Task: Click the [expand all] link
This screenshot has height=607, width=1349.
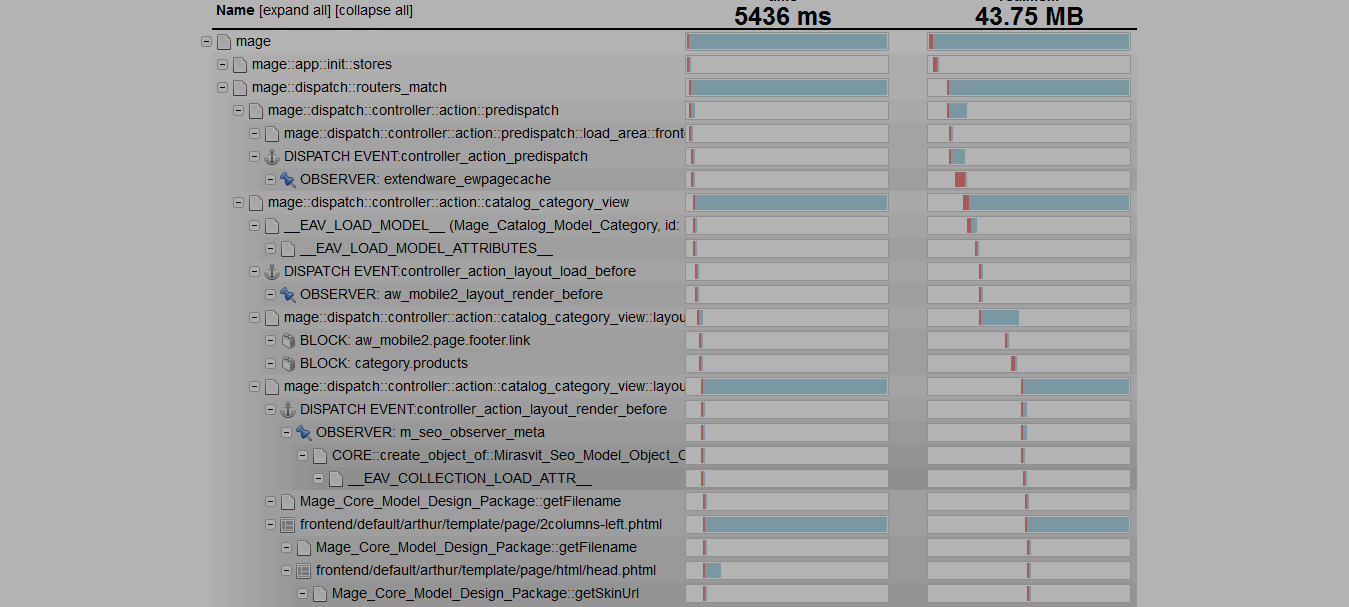Action: click(294, 11)
